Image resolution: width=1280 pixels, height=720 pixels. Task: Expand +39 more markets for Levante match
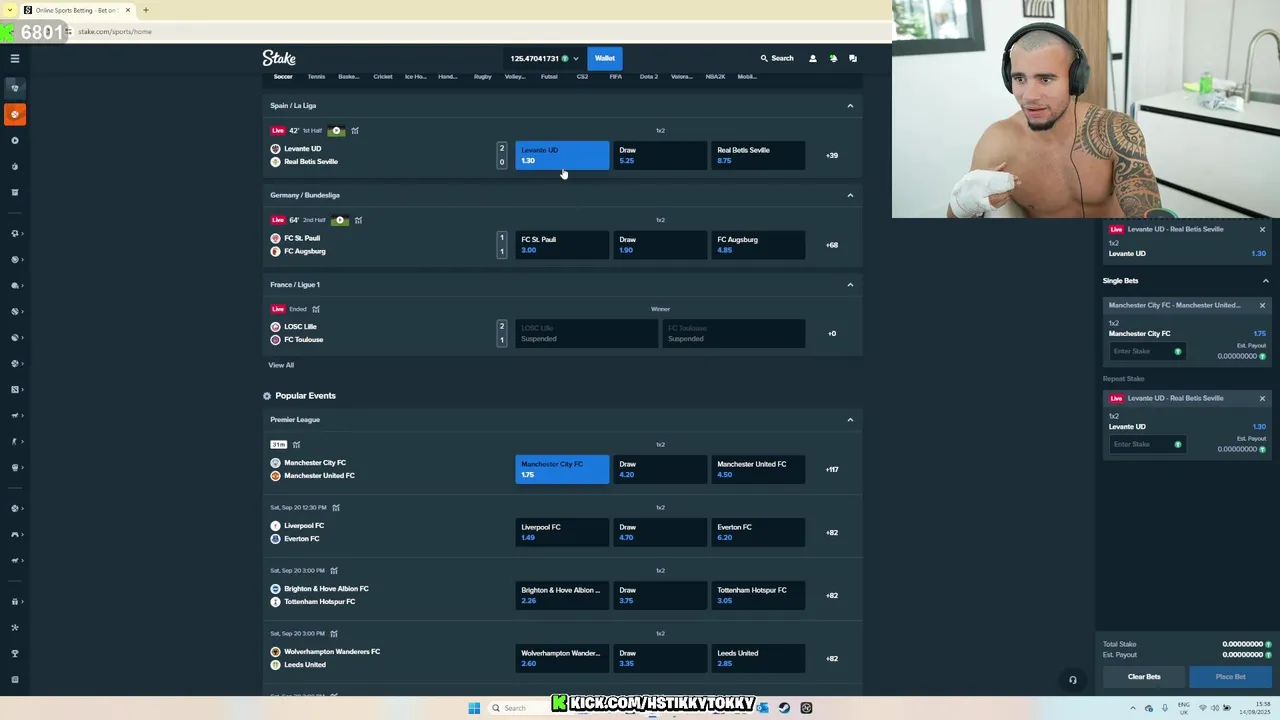832,155
